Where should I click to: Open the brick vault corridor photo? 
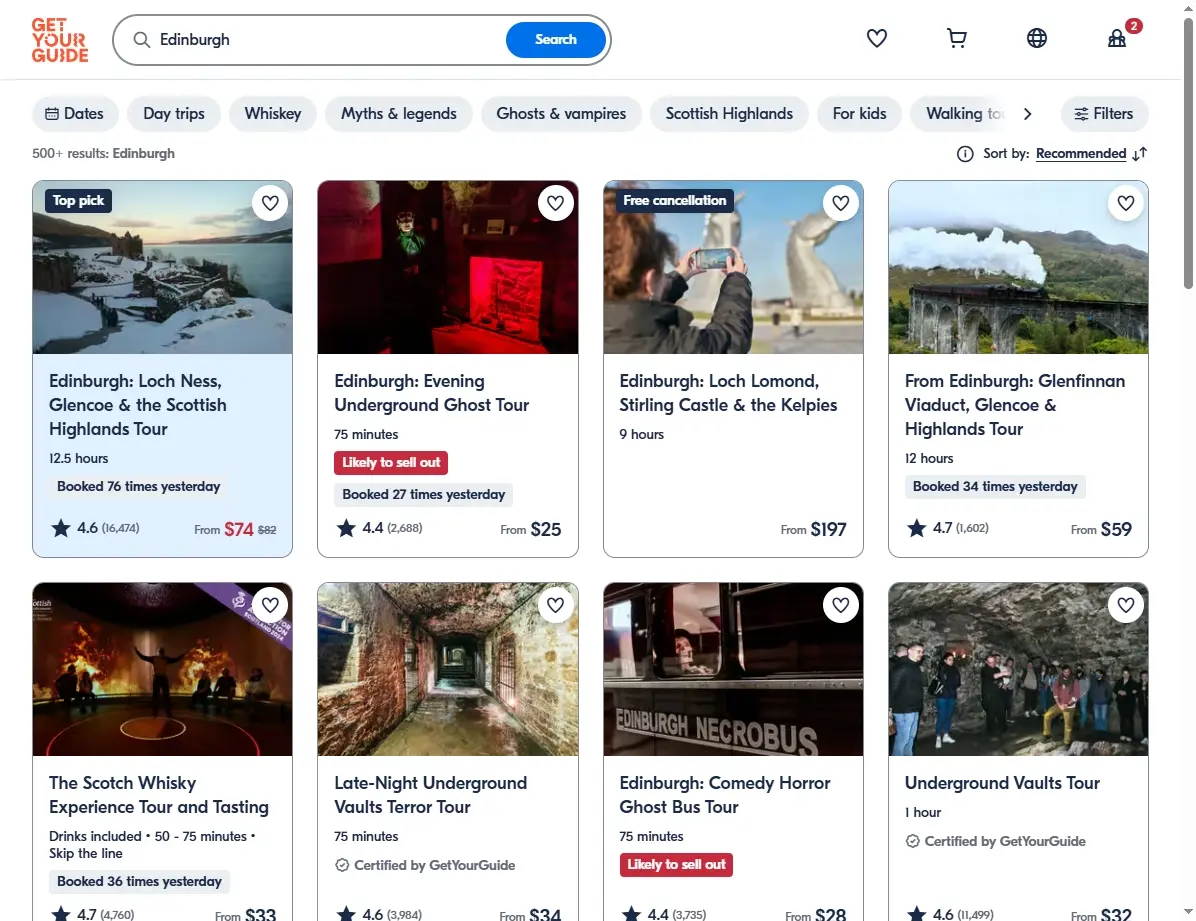[448, 669]
